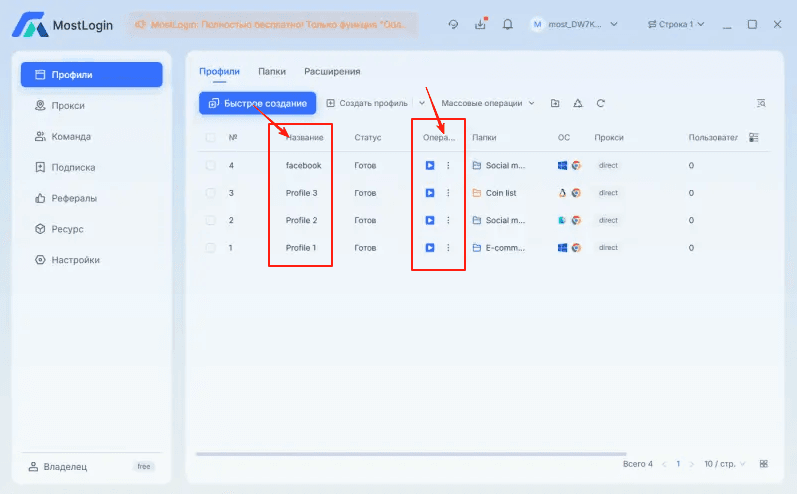
Task: Click the Создать профиль button
Action: pos(367,103)
